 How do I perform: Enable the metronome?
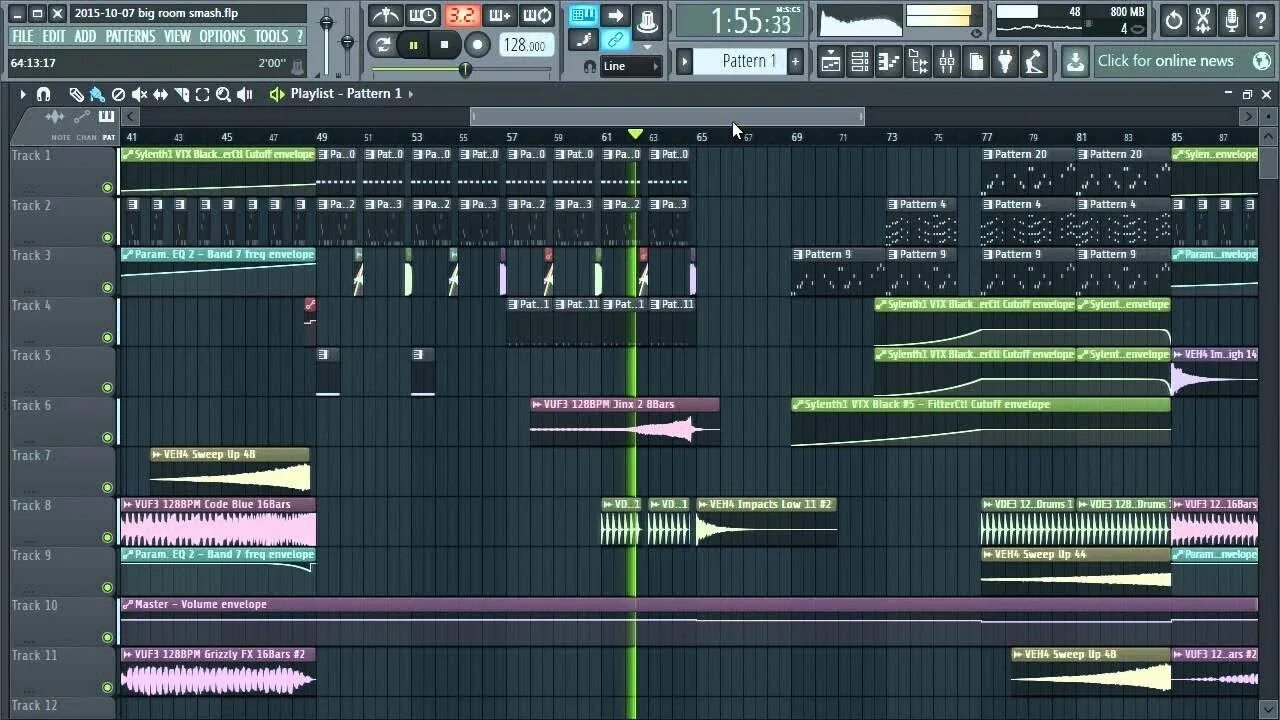[386, 16]
